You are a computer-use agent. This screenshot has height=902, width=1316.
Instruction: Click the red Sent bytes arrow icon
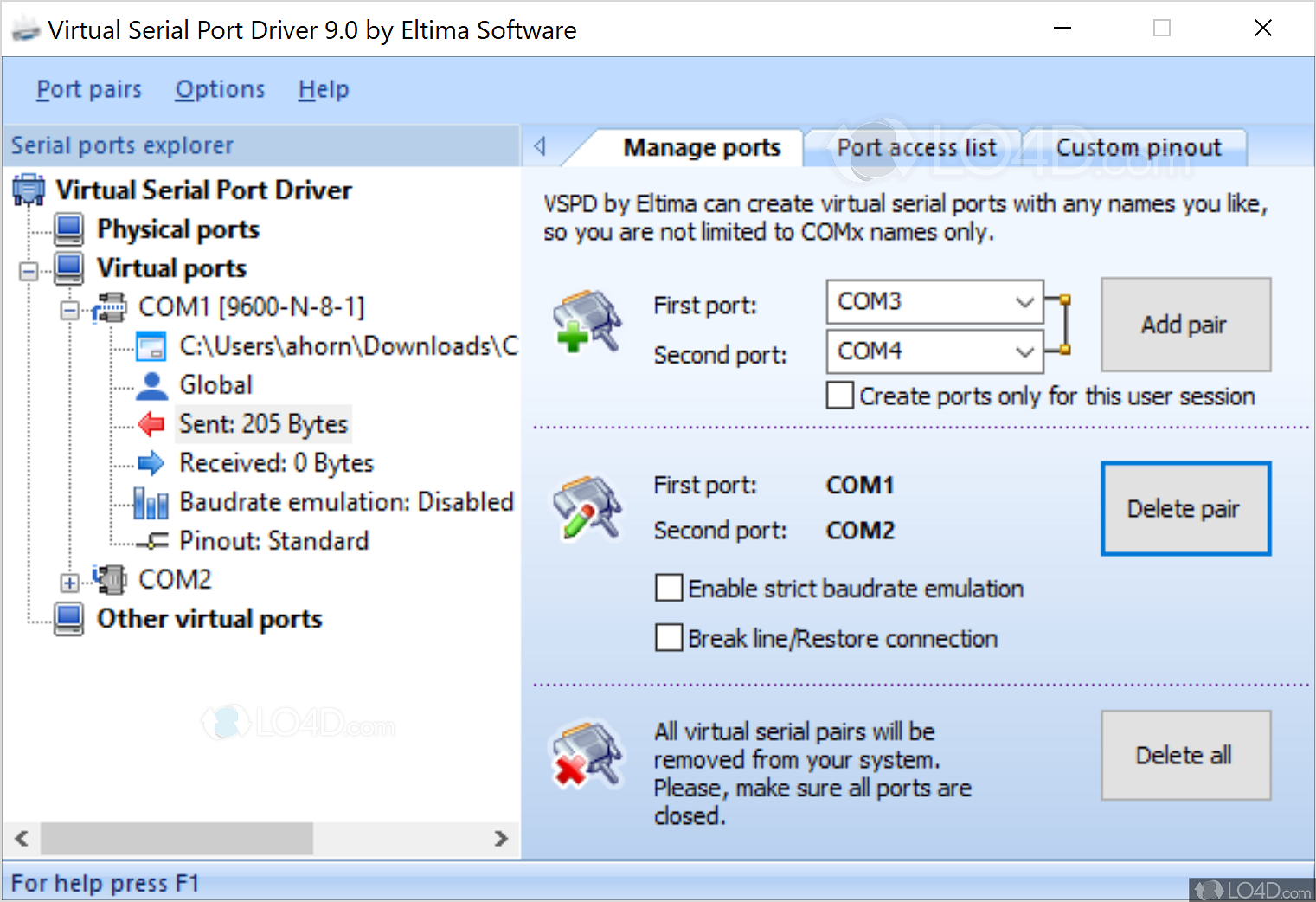tap(151, 424)
